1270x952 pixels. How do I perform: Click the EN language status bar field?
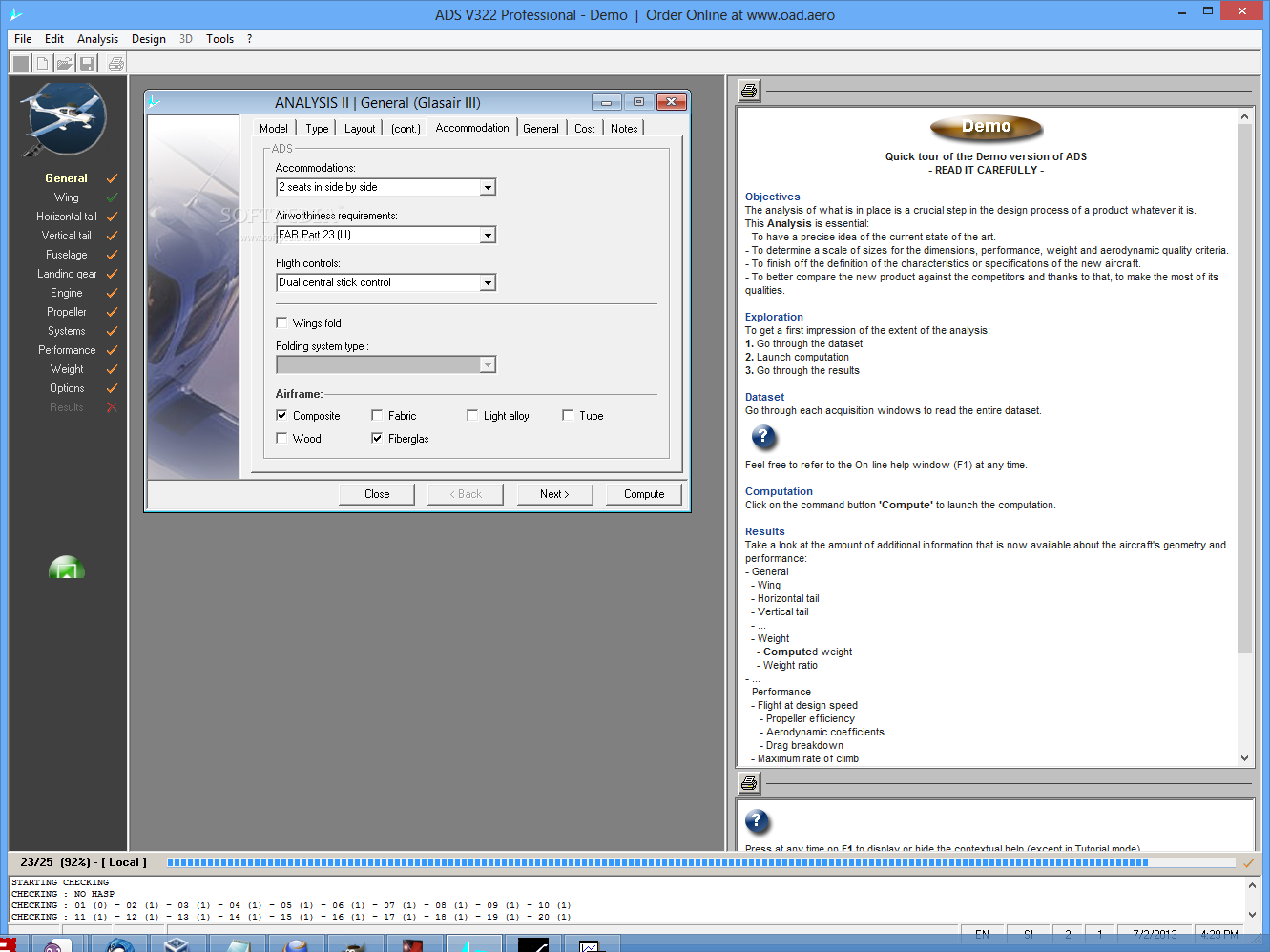[x=982, y=934]
